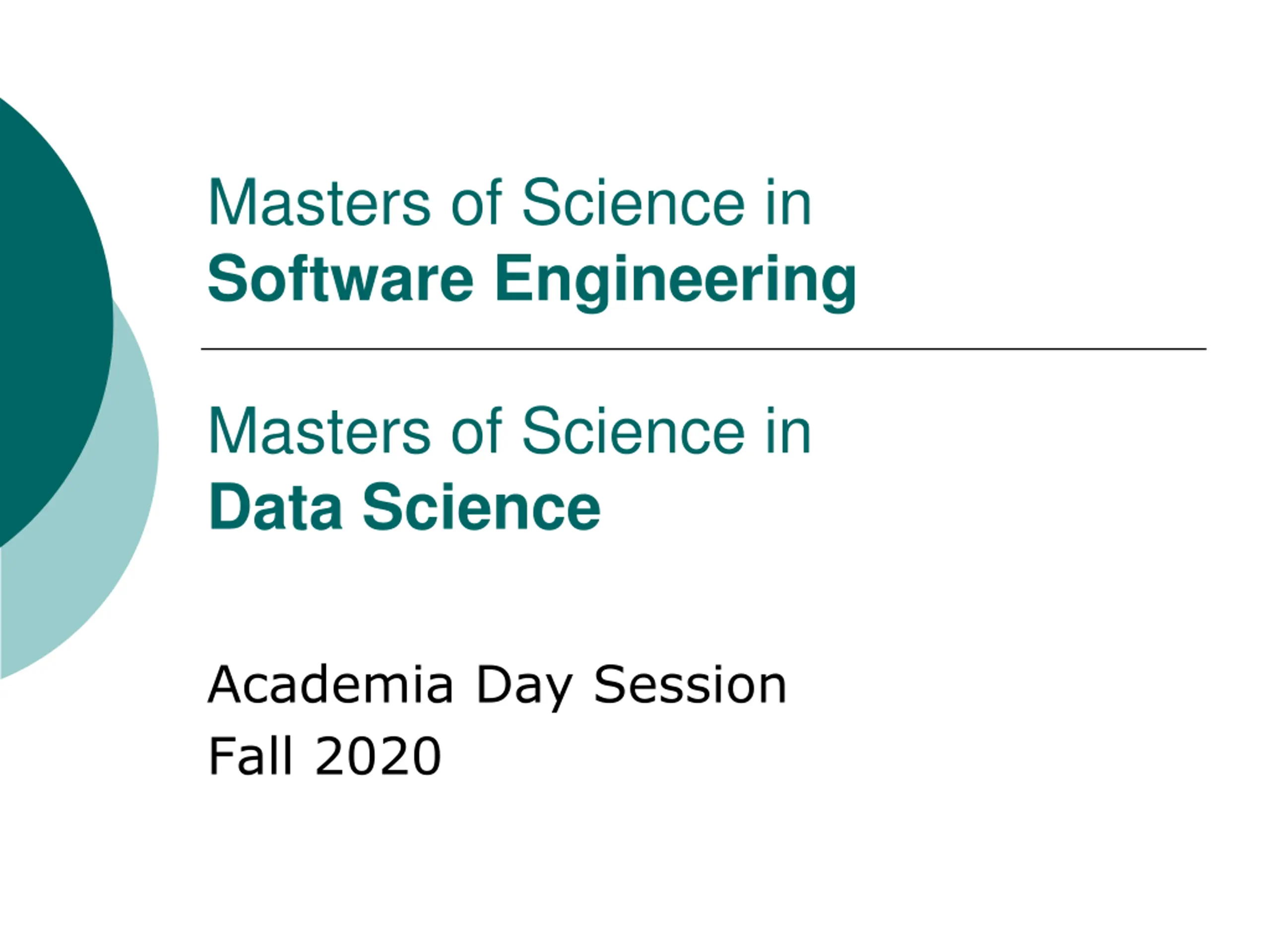The image size is (1270, 952).
Task: Select the Masters of Science line above Data Science
Action: click(x=510, y=430)
